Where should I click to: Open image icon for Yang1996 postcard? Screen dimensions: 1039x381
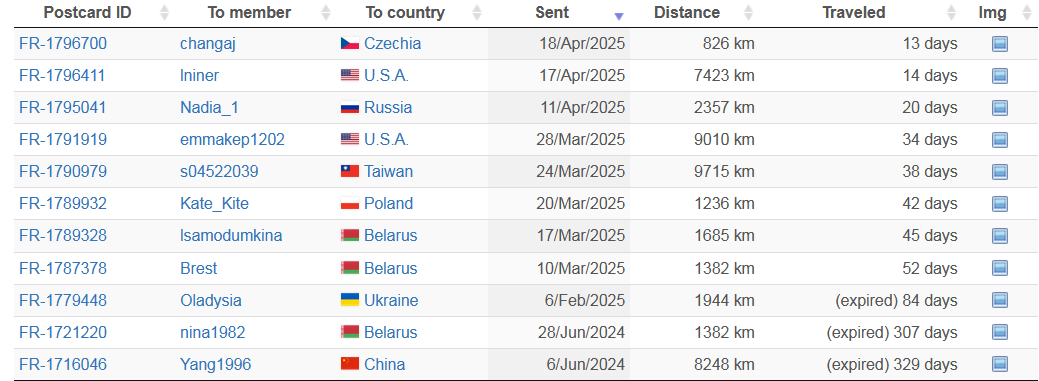(999, 364)
